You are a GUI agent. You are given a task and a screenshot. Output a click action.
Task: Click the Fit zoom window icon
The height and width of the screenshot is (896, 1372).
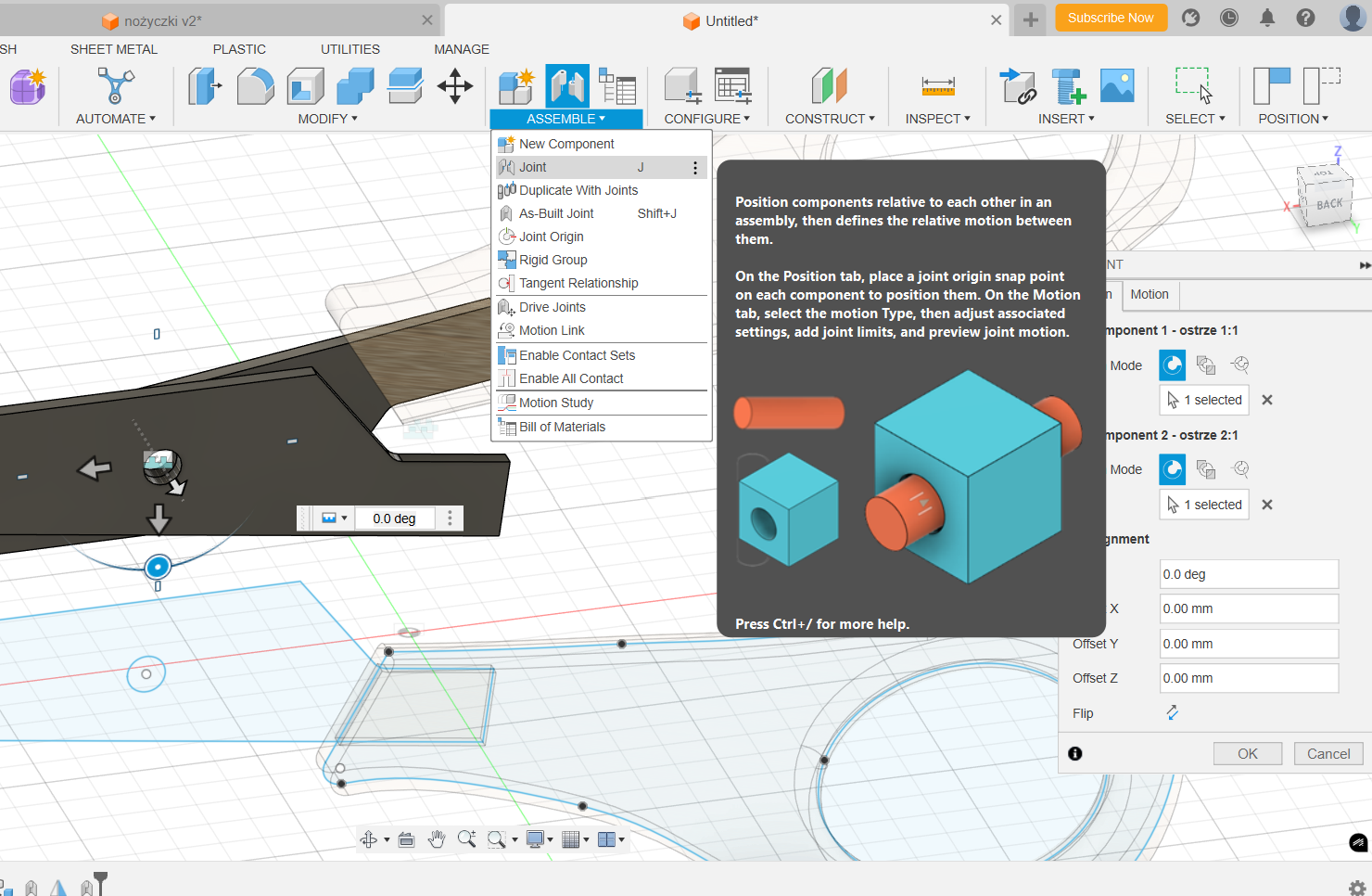(x=497, y=839)
